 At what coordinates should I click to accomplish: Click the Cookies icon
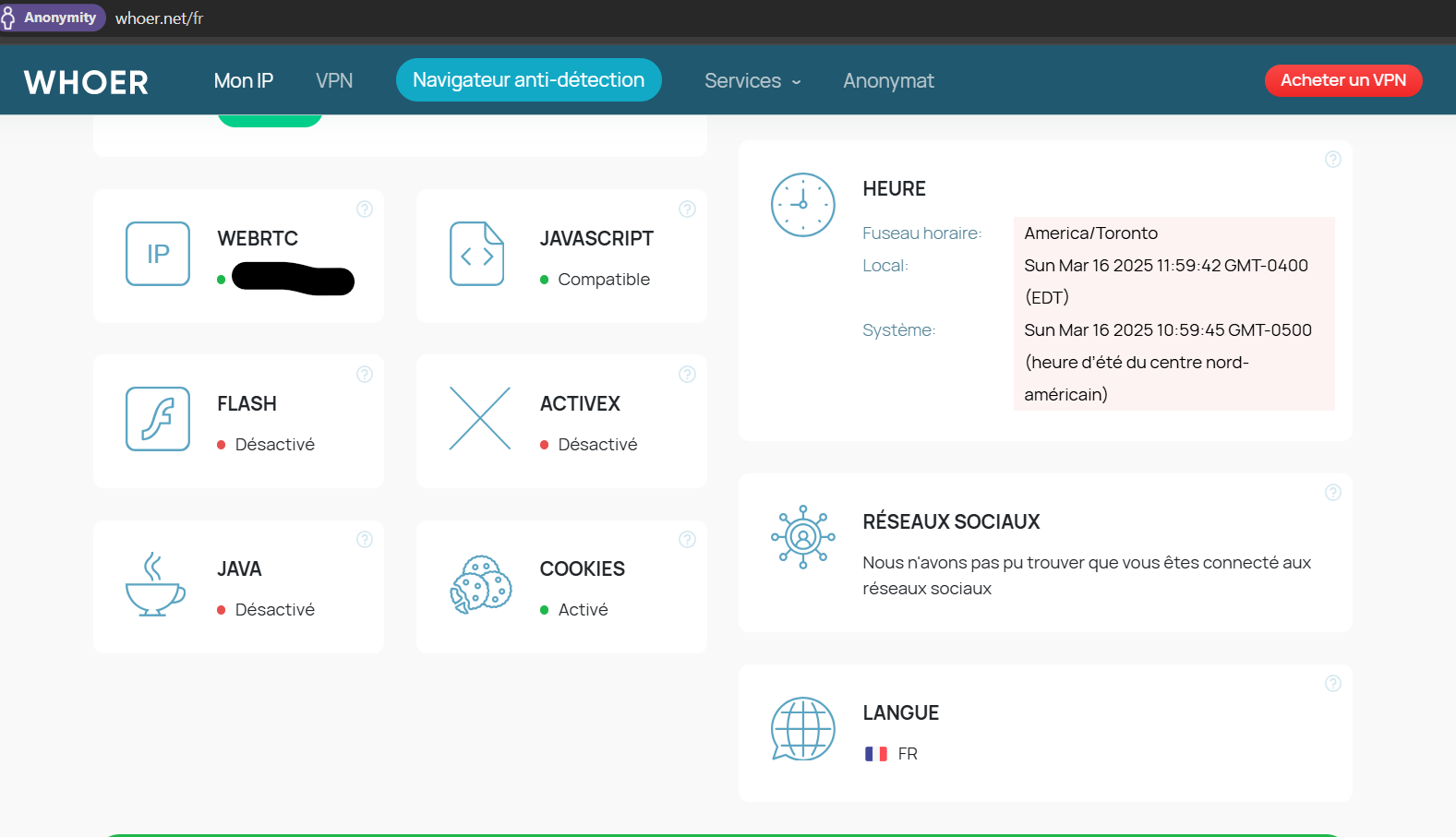tap(481, 585)
